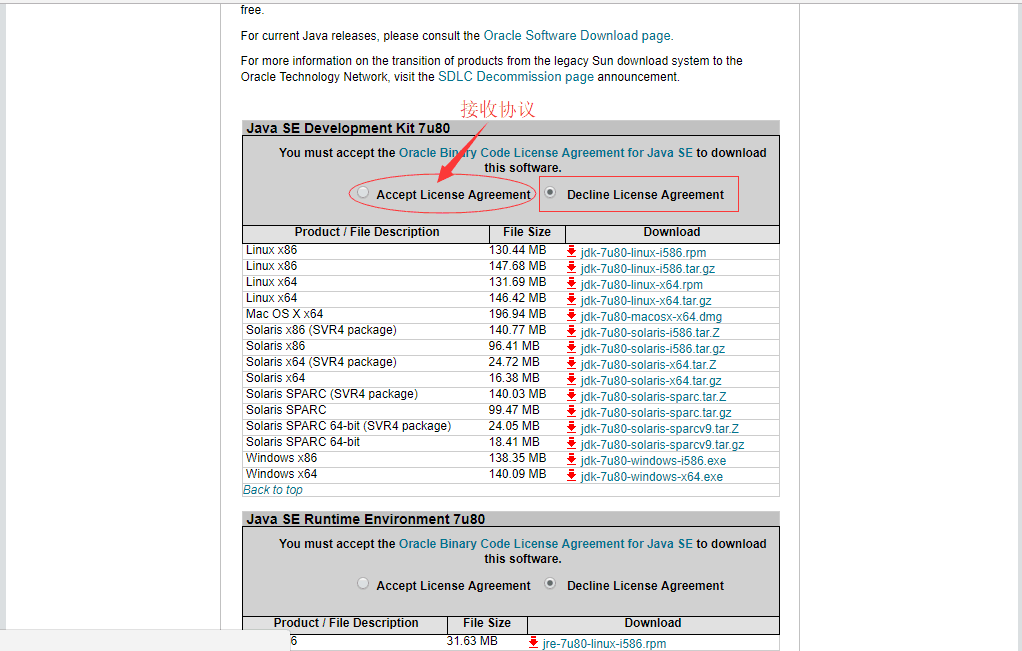The image size is (1022, 651).
Task: Download jdk-7u80-solaris-i586.tar.Z file link
Action: point(650,332)
